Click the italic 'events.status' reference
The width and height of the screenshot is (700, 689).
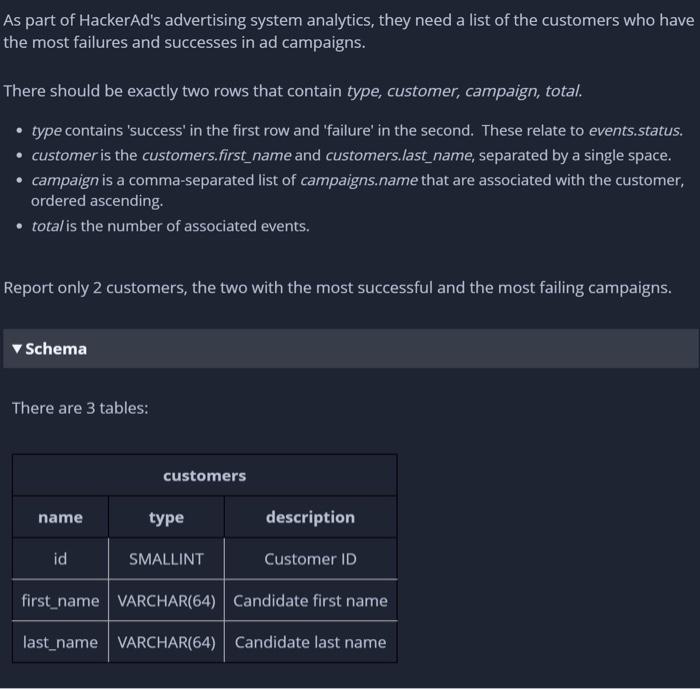point(636,130)
